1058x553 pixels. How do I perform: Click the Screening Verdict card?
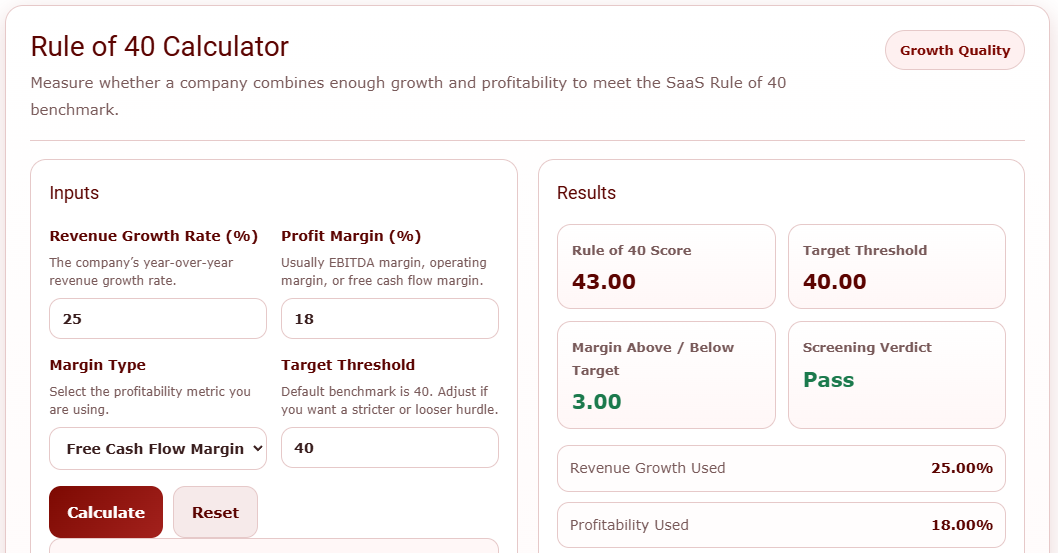[x=896, y=375]
